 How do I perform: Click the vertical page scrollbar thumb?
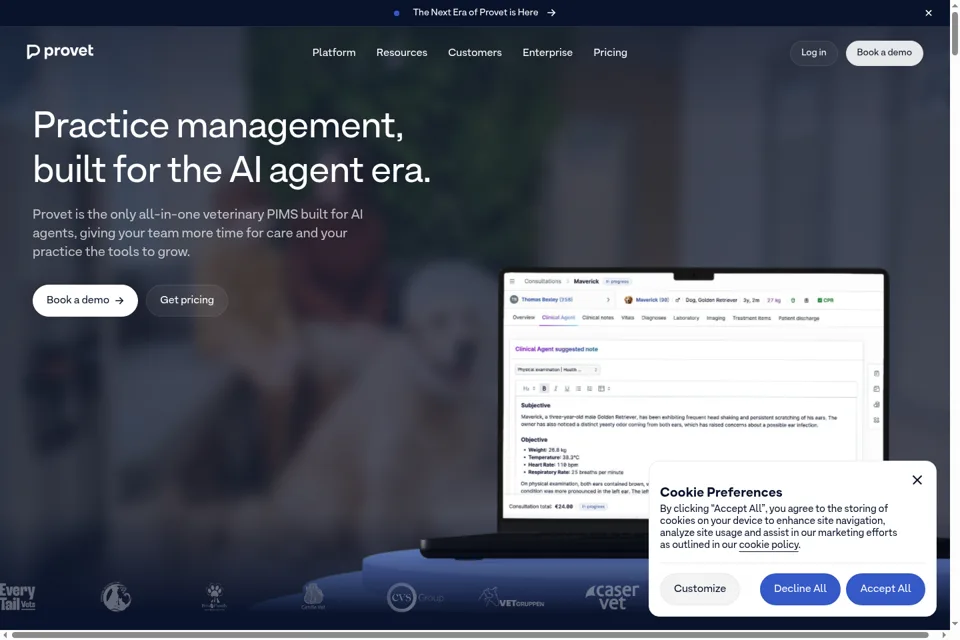tap(954, 33)
